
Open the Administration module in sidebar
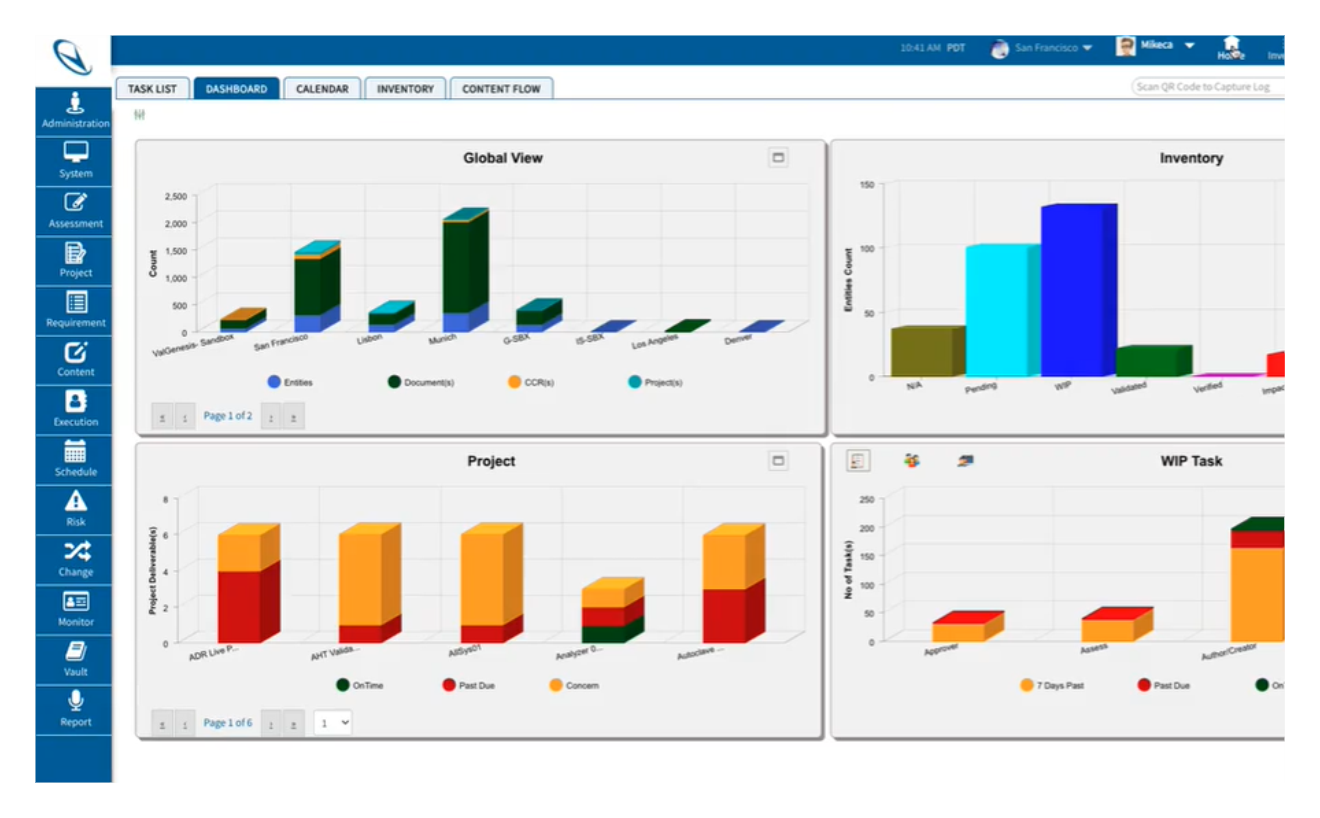[75, 110]
